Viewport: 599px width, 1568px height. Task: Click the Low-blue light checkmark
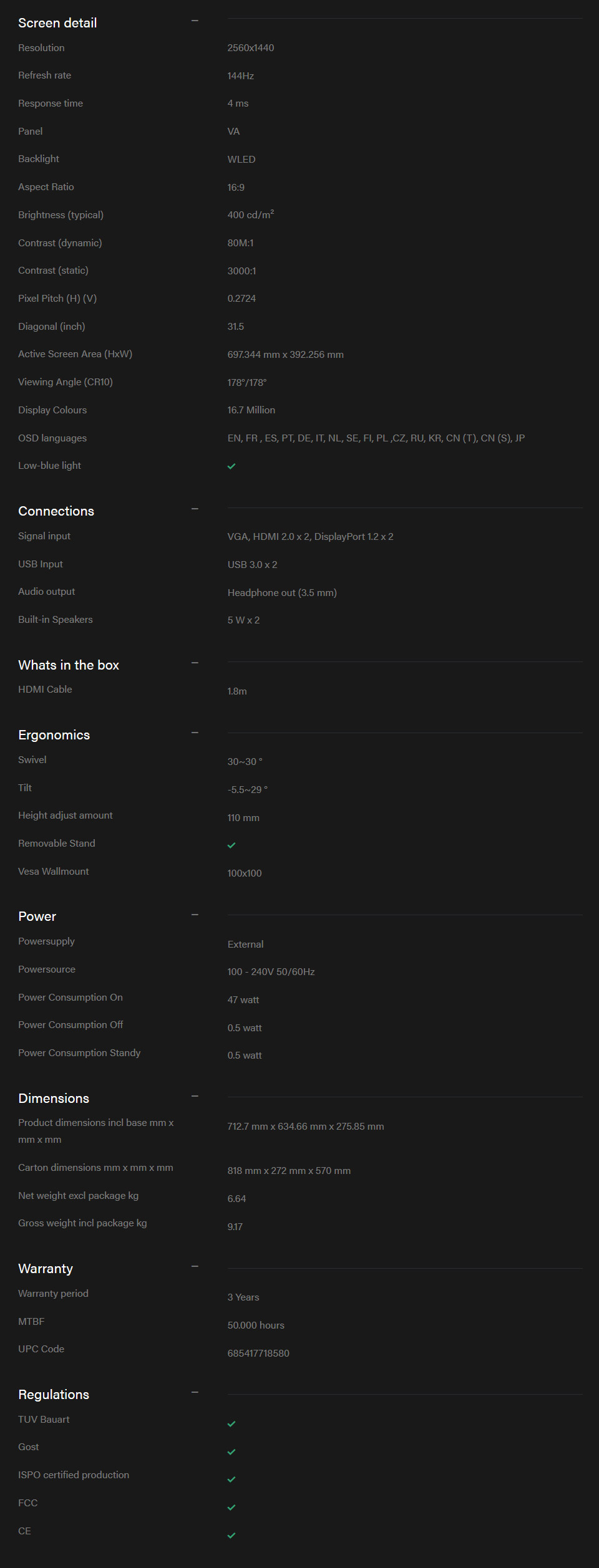click(231, 466)
